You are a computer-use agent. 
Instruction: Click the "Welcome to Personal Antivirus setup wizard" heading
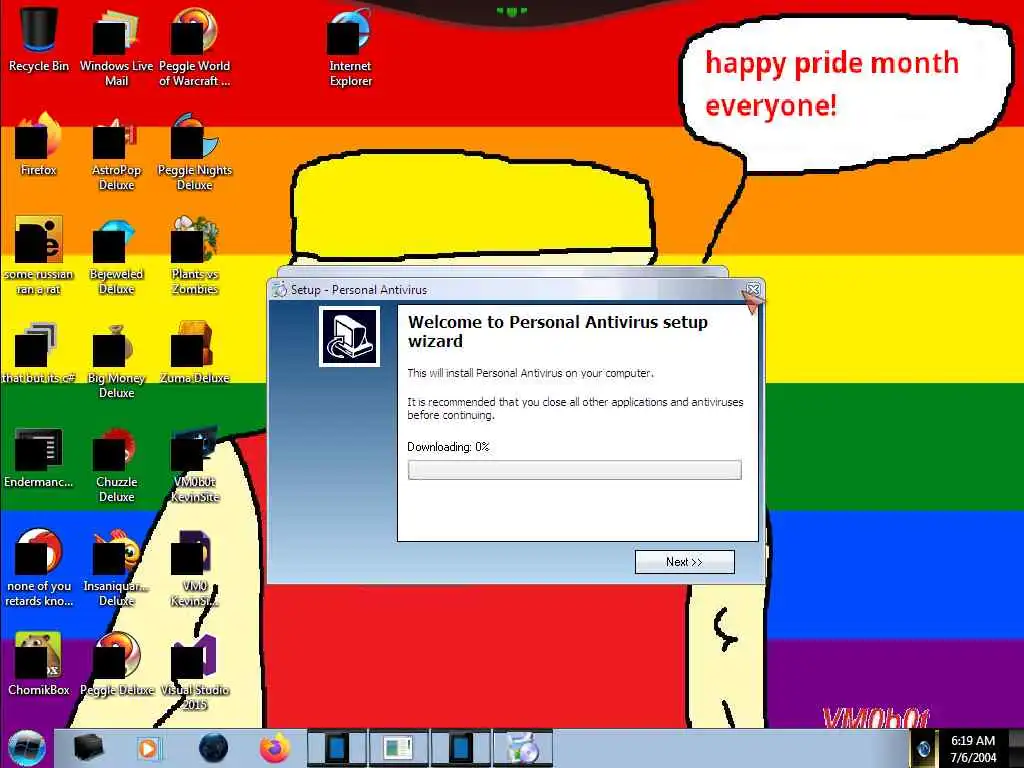[x=558, y=332]
